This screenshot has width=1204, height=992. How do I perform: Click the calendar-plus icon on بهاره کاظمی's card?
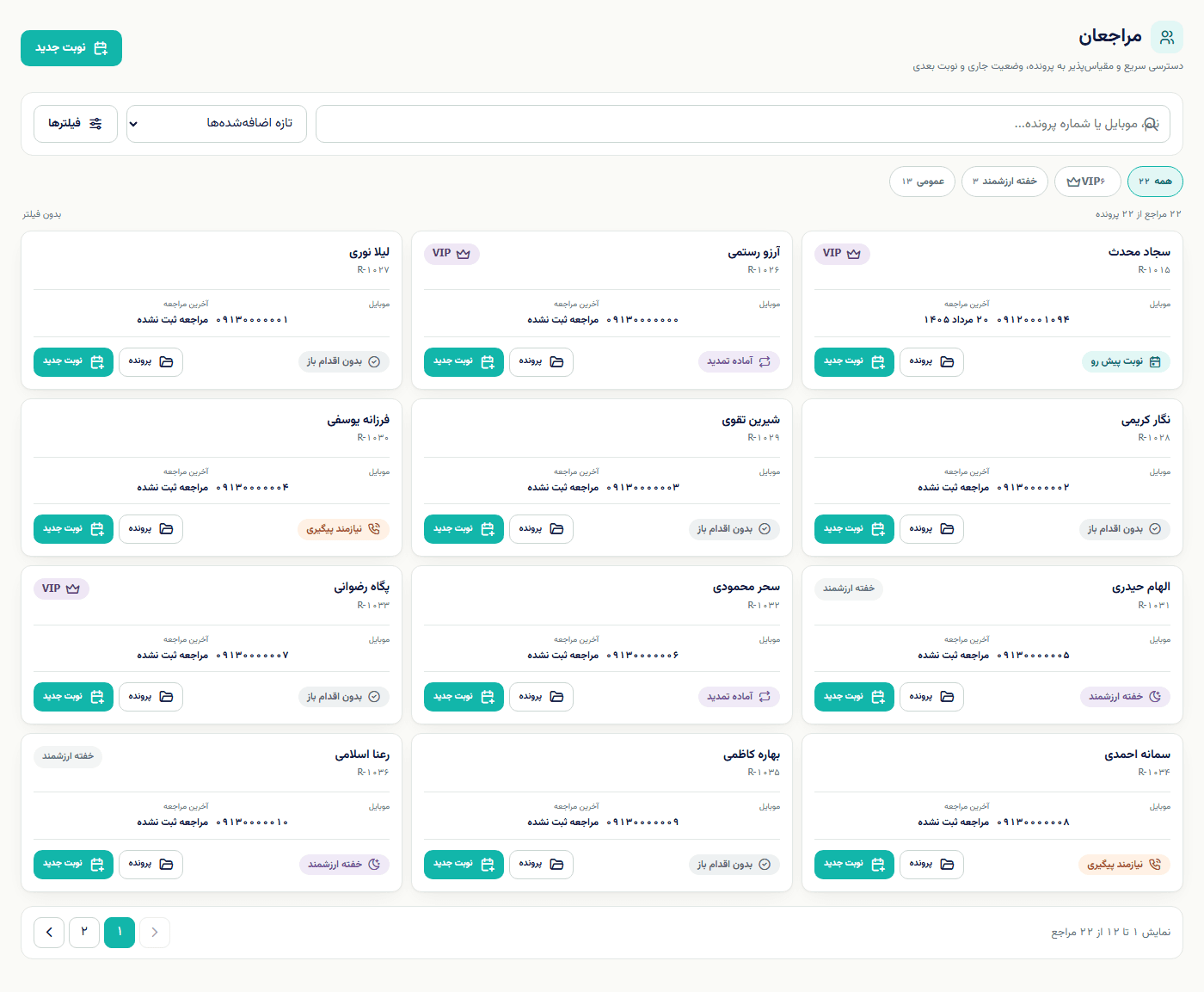[x=488, y=864]
